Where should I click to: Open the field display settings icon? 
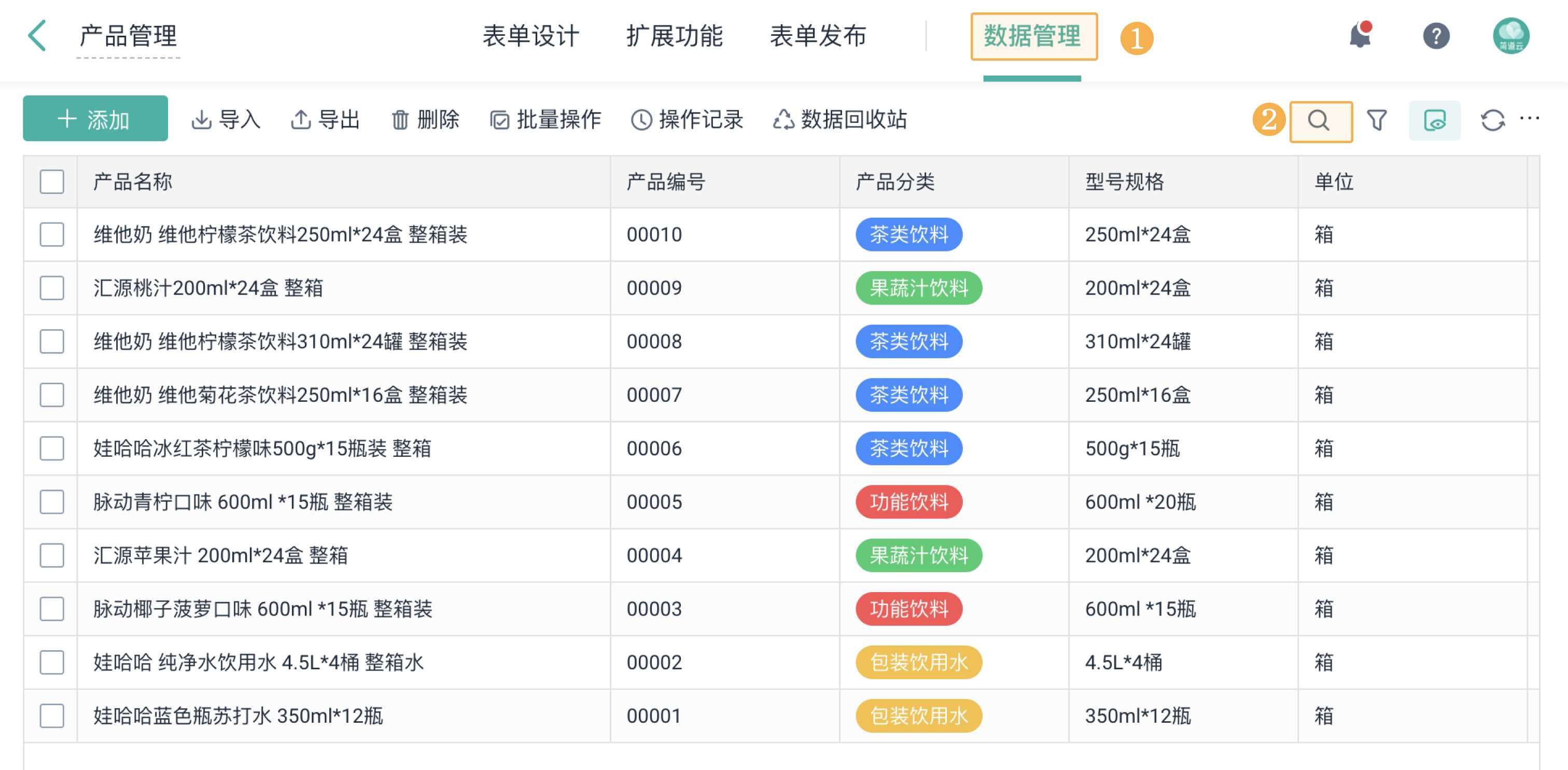1435,120
